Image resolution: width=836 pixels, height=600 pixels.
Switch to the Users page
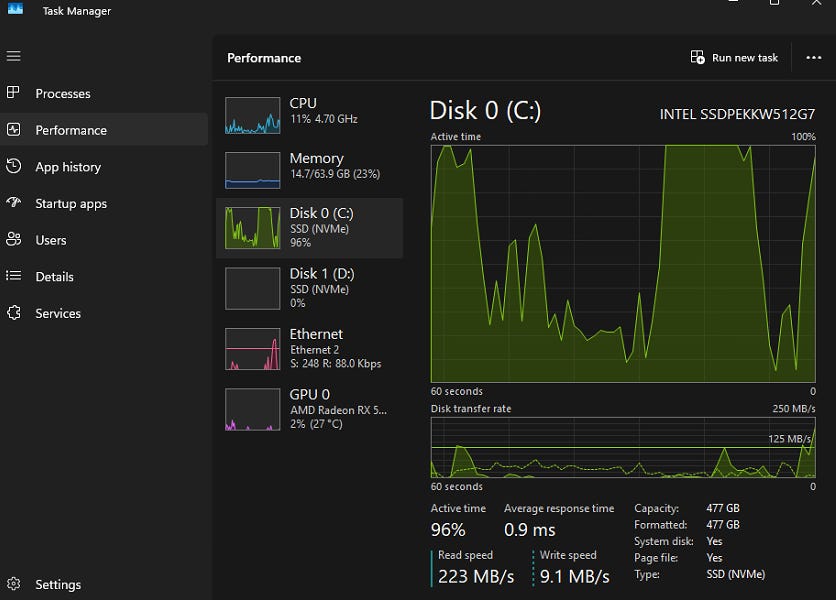pos(51,240)
